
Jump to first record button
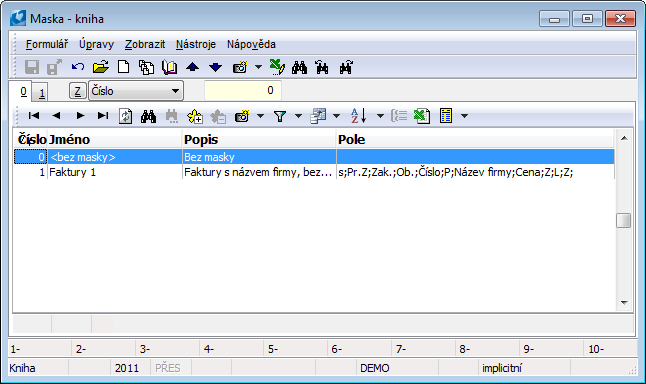tap(34, 116)
